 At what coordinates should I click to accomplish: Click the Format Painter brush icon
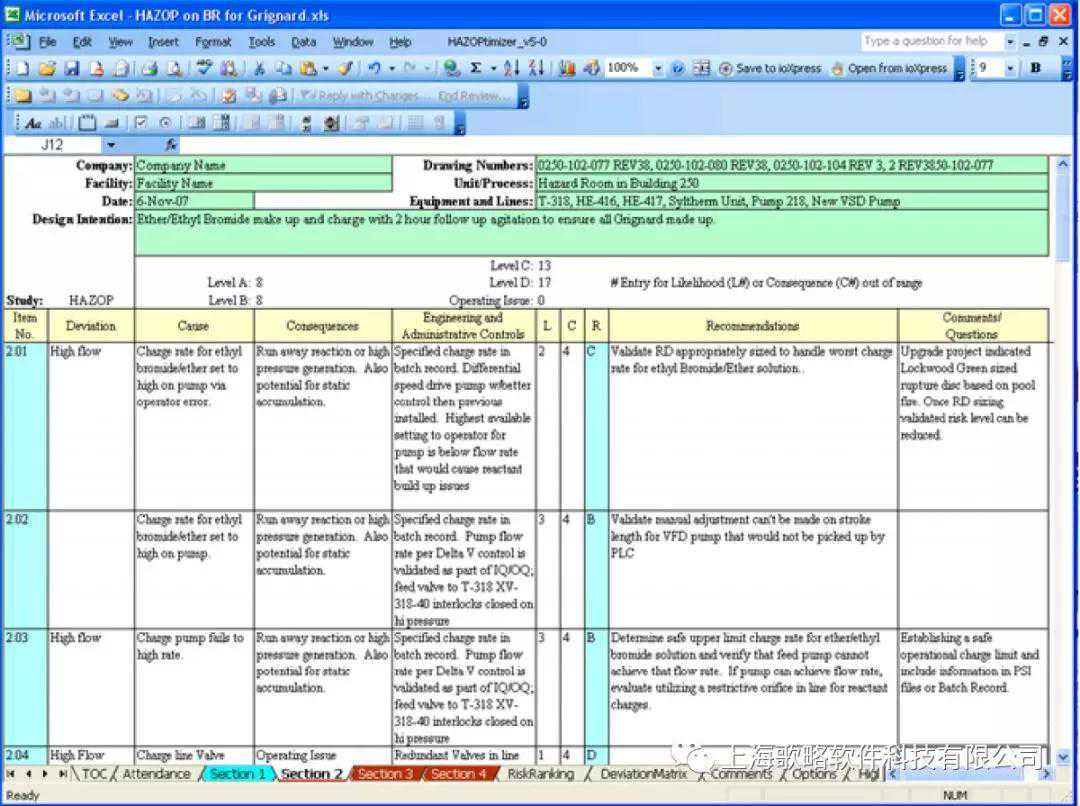[344, 69]
